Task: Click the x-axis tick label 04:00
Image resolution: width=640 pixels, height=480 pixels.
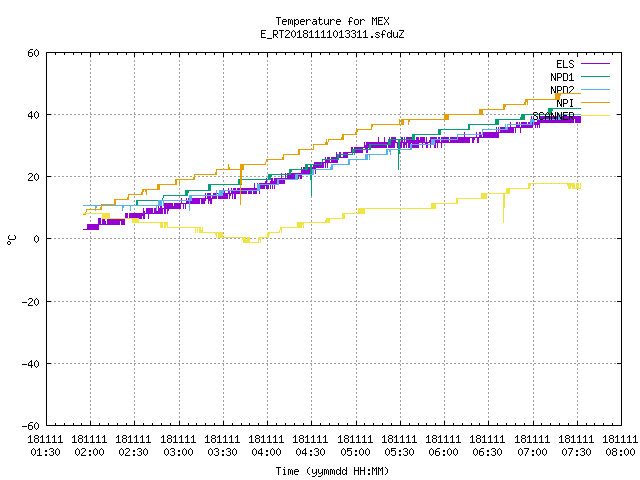Action: tap(267, 453)
